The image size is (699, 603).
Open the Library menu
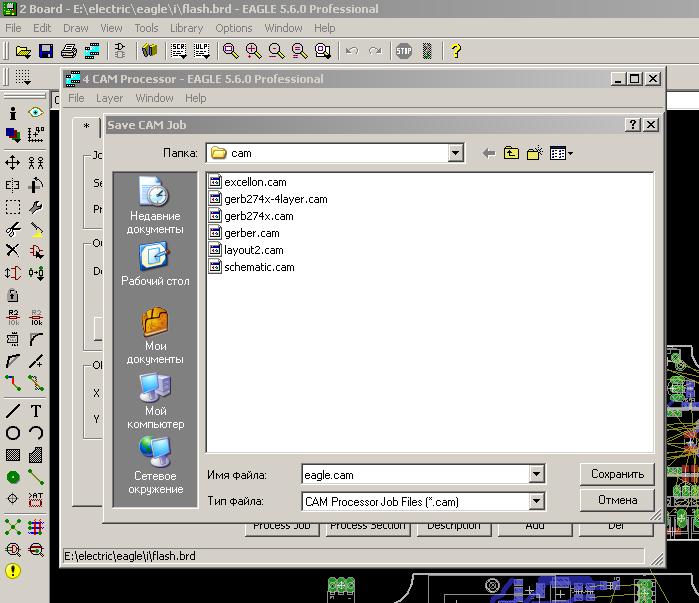tap(186, 28)
